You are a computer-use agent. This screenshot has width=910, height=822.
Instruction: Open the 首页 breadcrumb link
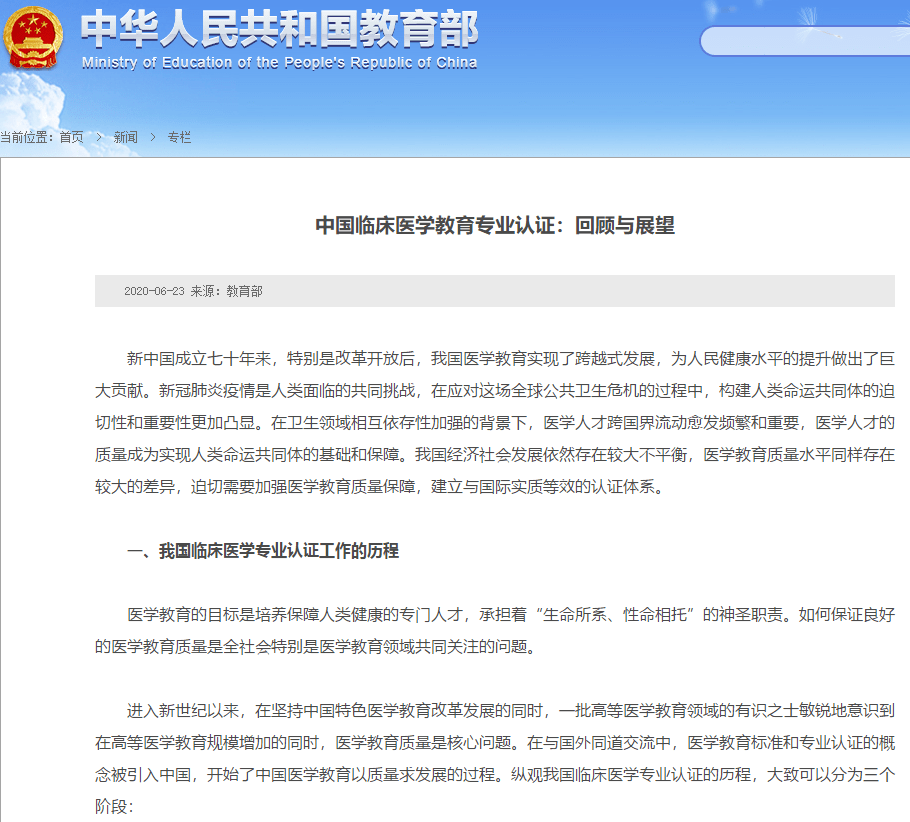click(x=70, y=139)
